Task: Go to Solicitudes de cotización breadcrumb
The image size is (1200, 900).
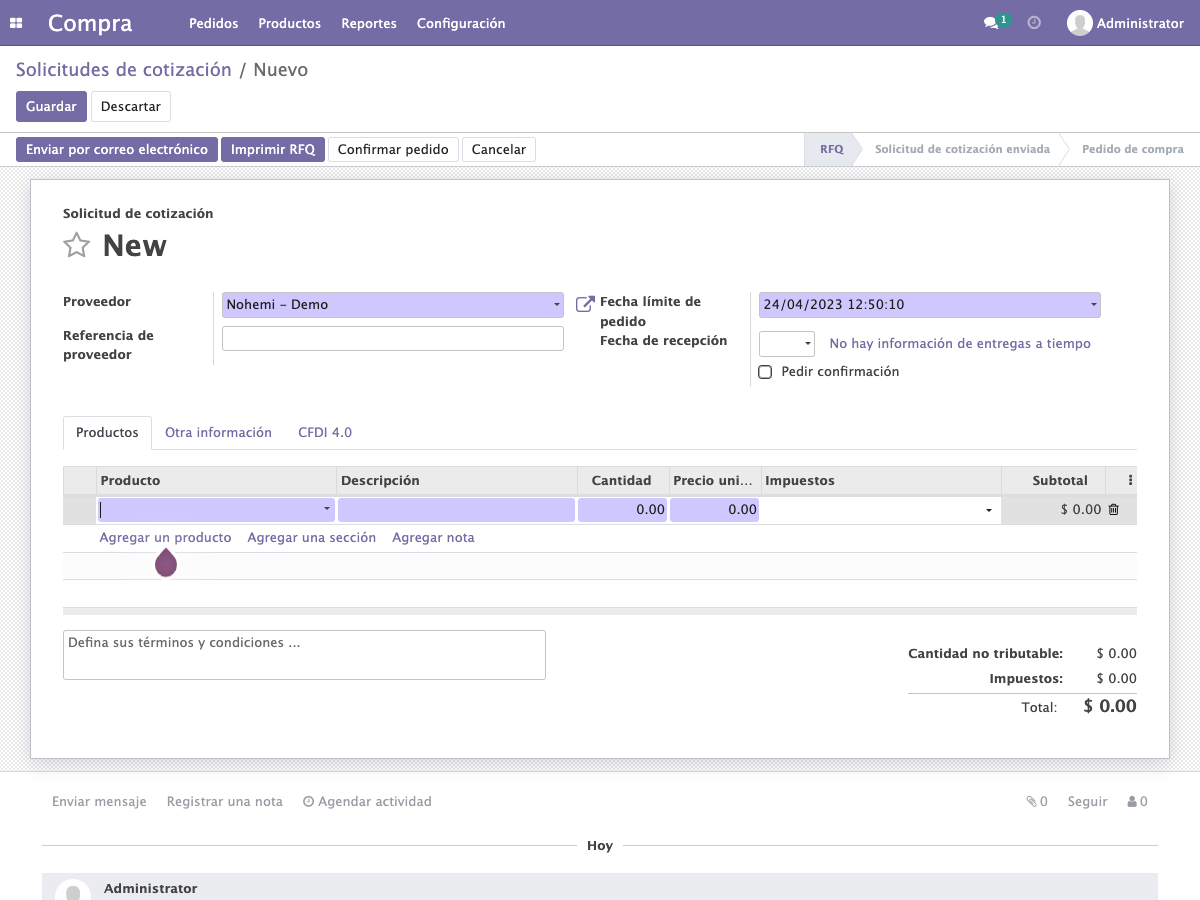Action: coord(124,70)
